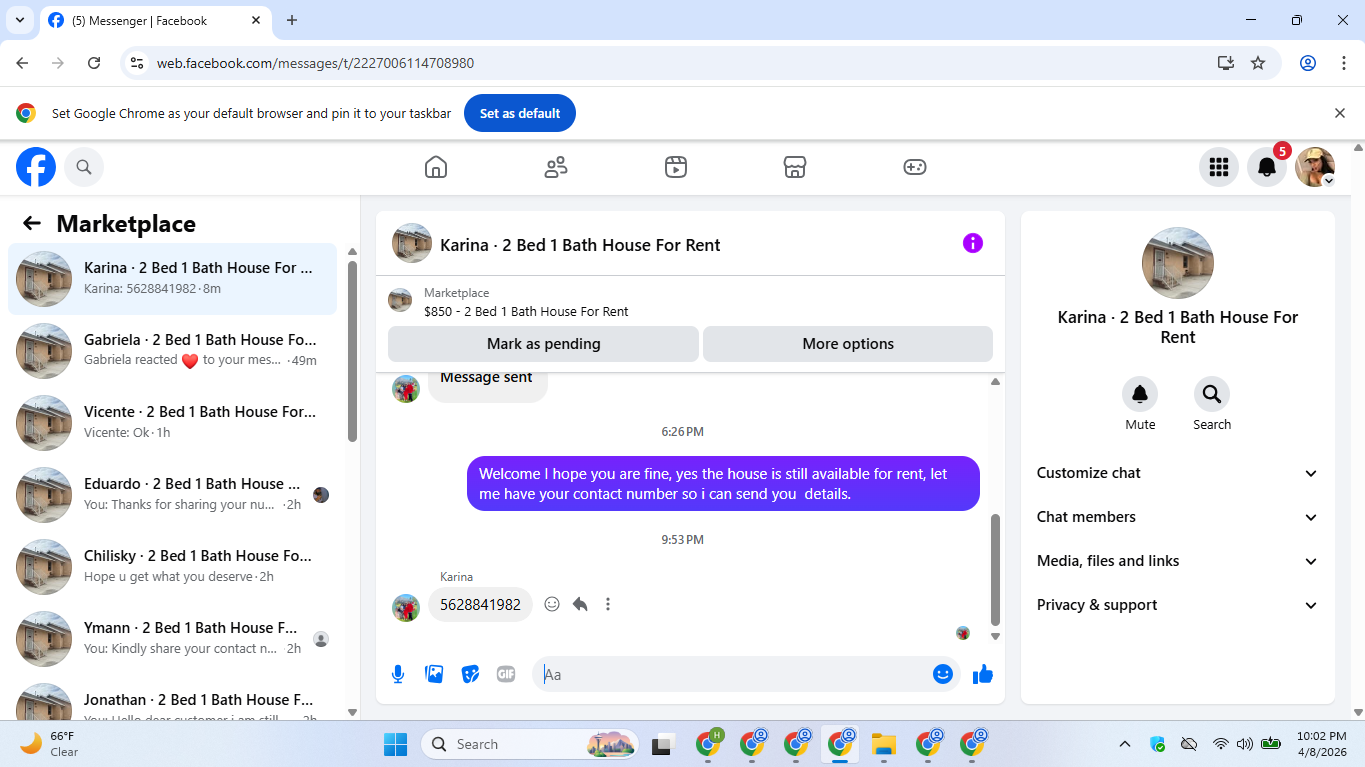Screen dimensions: 1365x767
Task: Expand Chat members section
Action: [1178, 517]
